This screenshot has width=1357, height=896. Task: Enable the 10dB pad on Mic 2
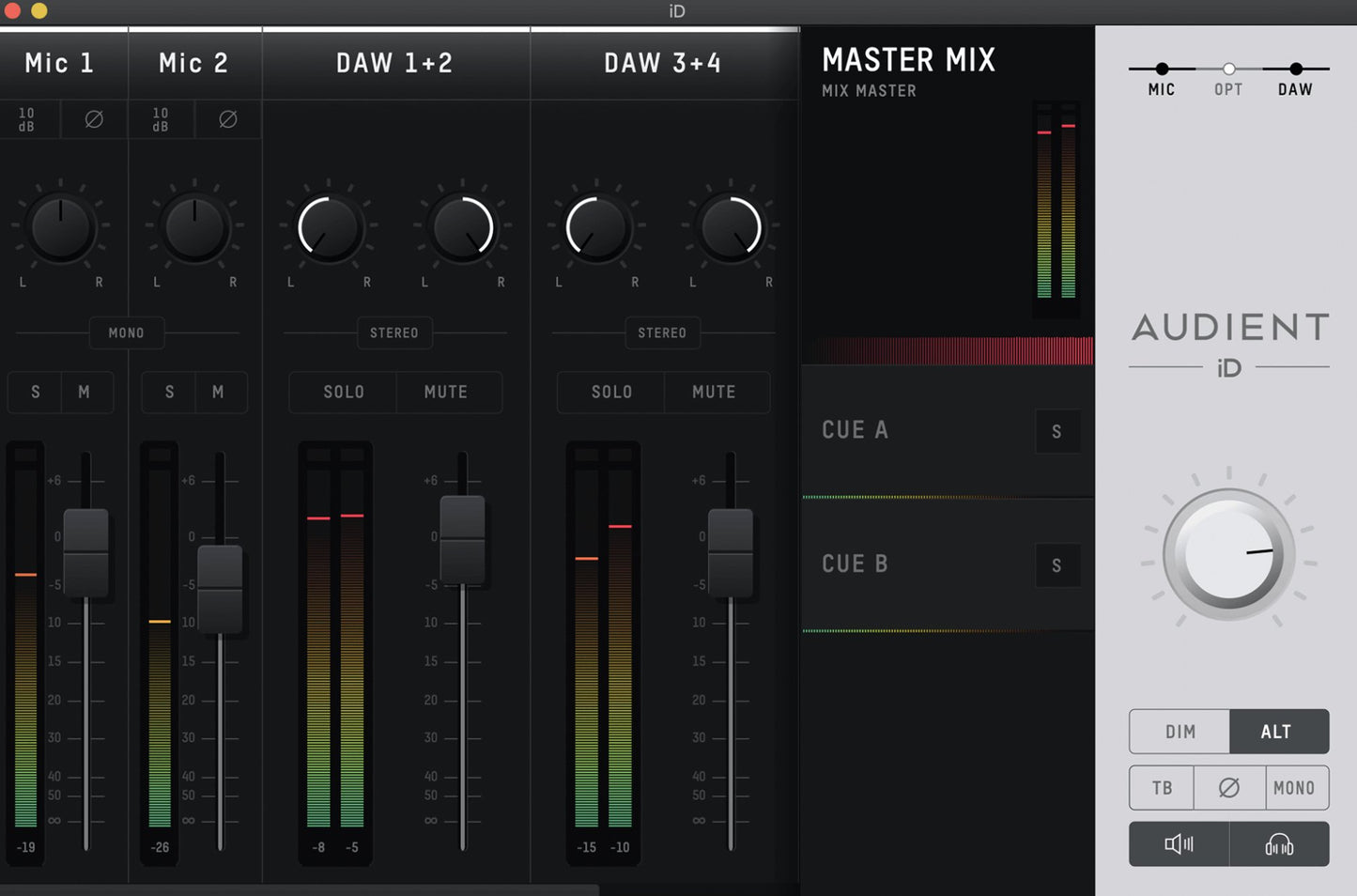159,119
